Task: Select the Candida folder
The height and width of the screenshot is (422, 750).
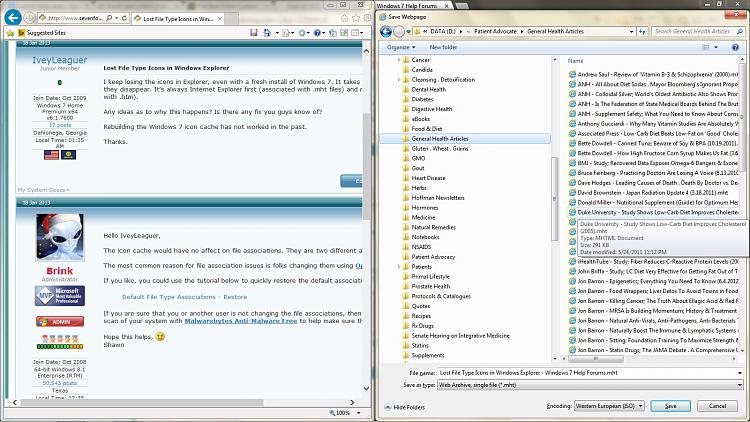Action: [422, 70]
